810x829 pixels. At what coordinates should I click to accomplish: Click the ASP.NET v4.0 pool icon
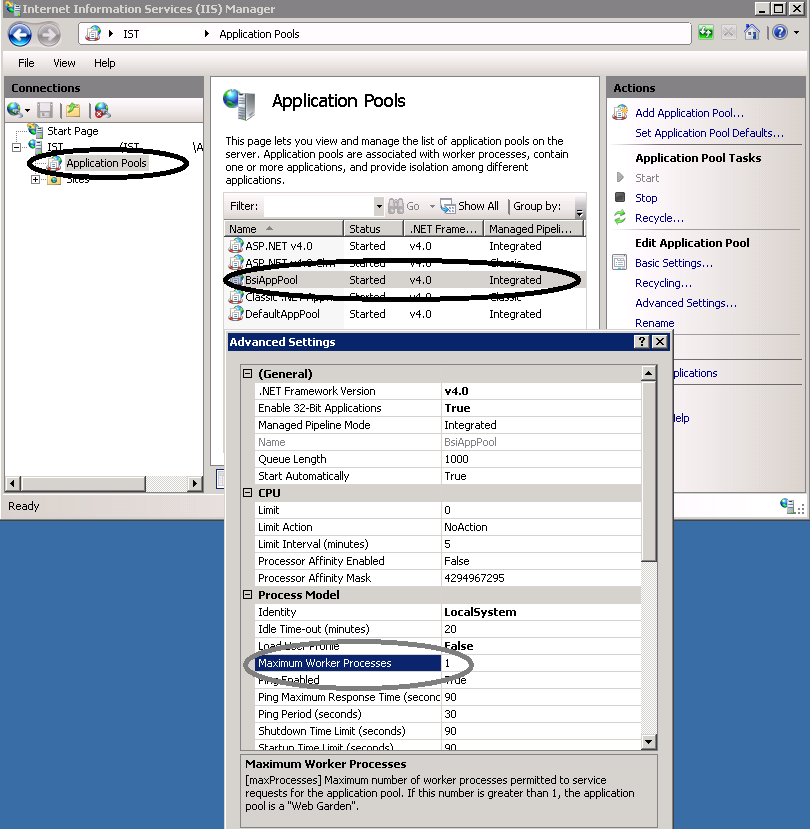point(235,246)
